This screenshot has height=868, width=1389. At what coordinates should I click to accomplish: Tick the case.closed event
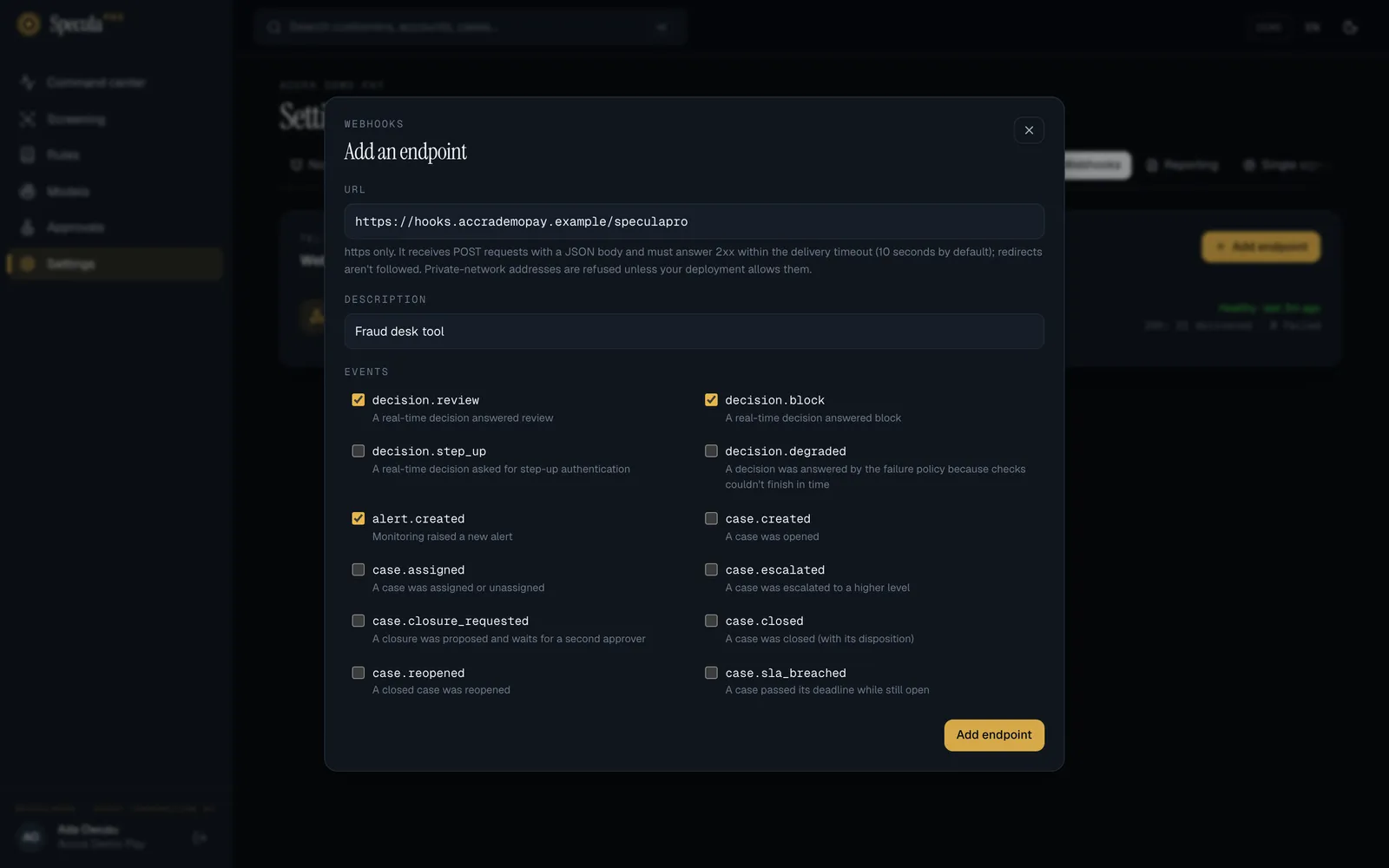pyautogui.click(x=711, y=621)
